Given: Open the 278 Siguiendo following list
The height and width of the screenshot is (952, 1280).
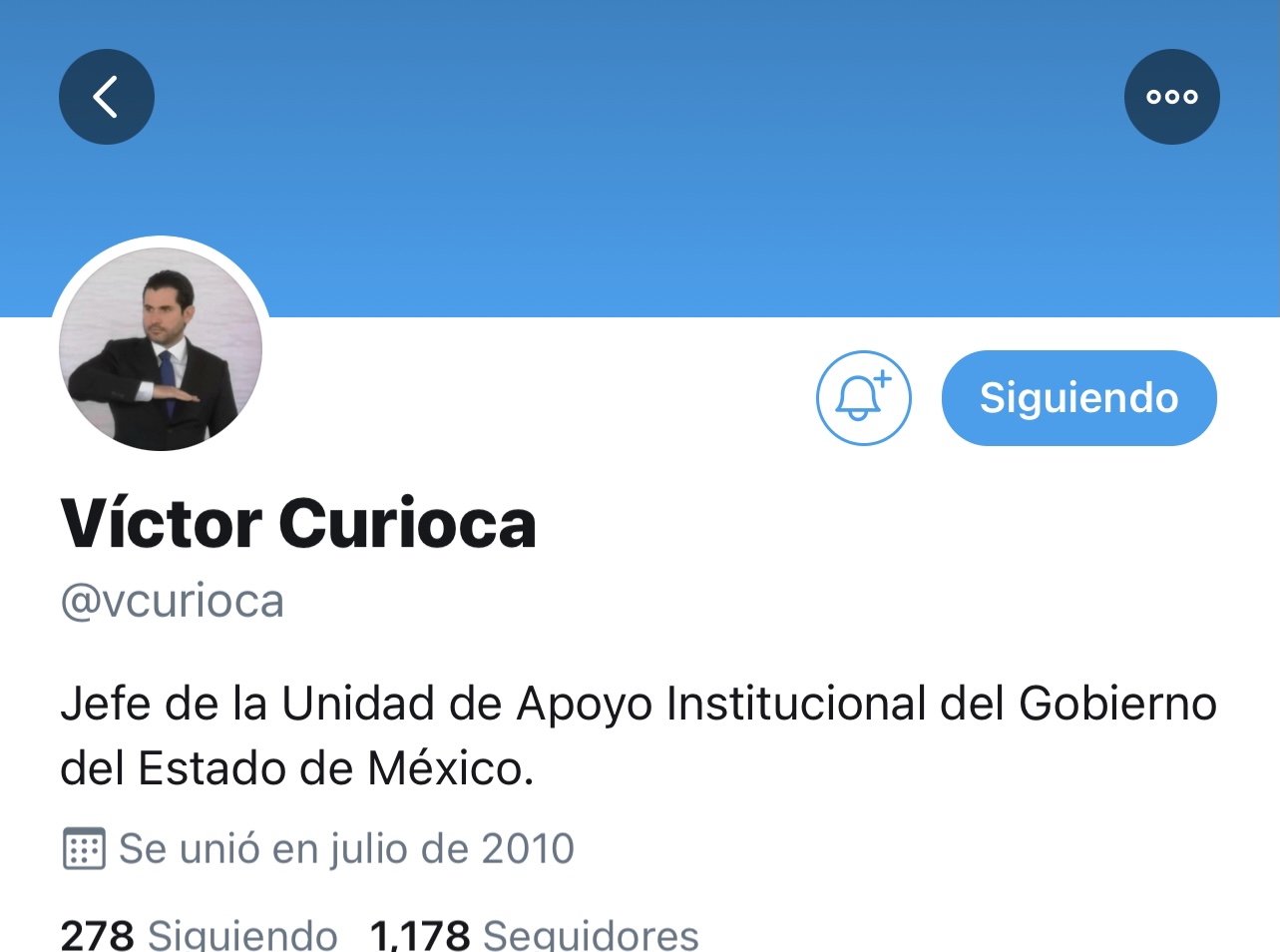Looking at the screenshot, I should [199, 936].
